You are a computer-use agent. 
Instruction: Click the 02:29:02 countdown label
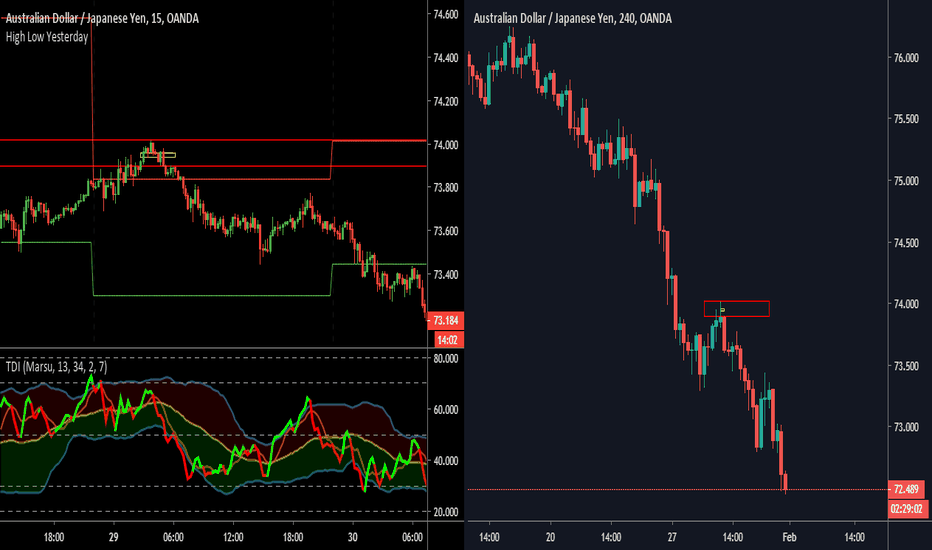tap(907, 509)
